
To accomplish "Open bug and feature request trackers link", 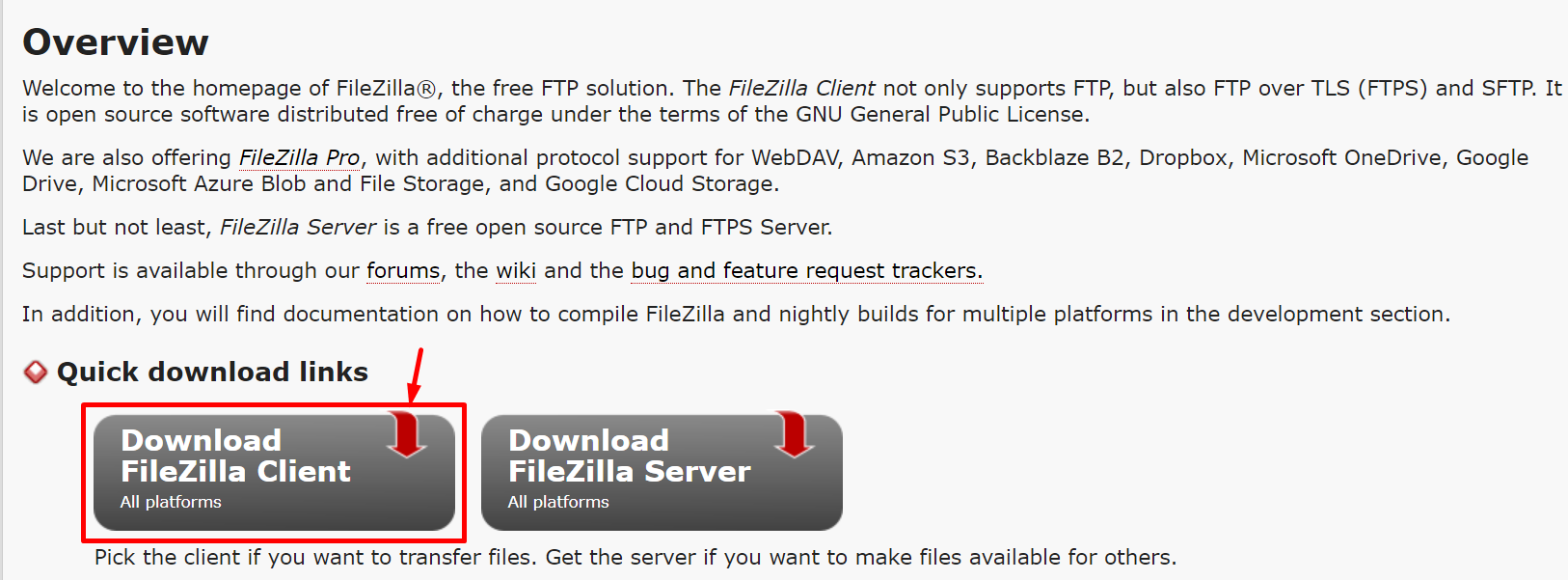I will pyautogui.click(x=806, y=270).
